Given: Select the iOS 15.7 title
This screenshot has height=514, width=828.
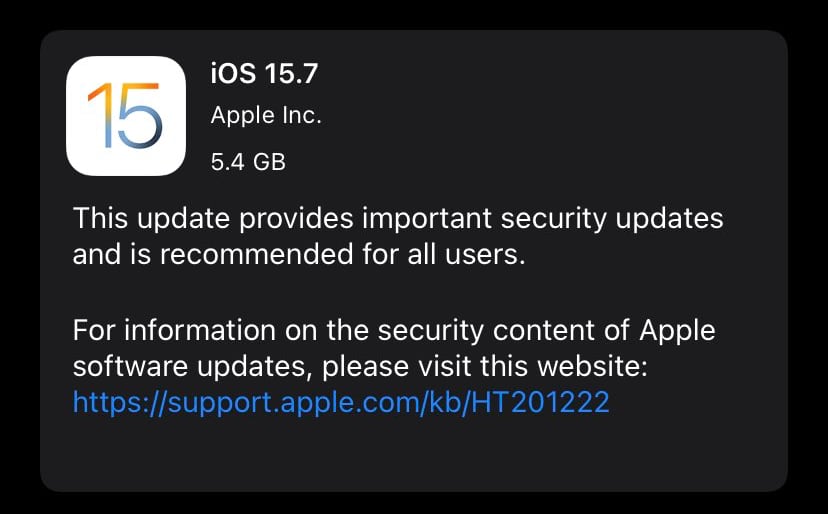Looking at the screenshot, I should pyautogui.click(x=264, y=73).
